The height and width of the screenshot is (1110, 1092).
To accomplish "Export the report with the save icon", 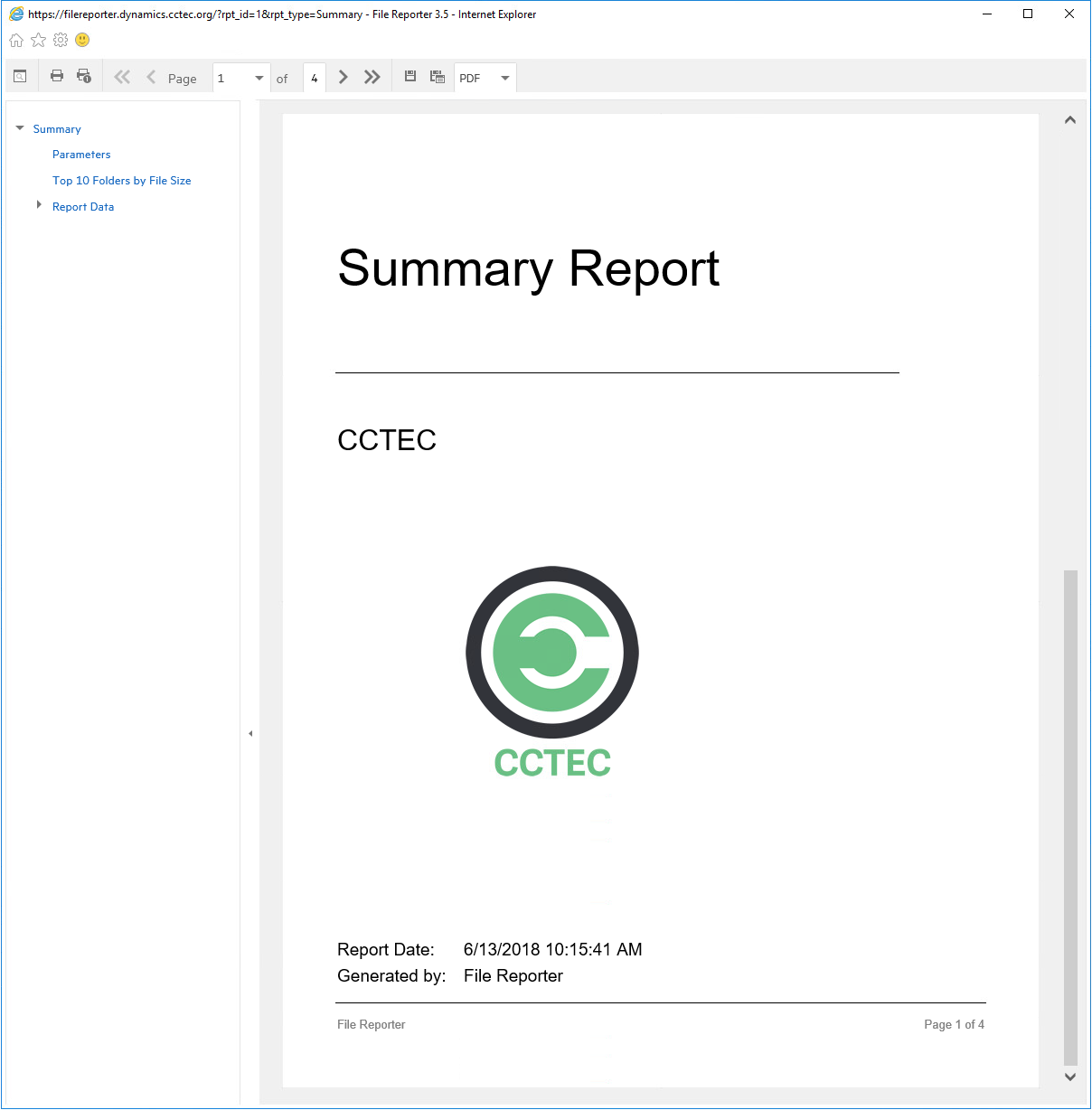I will coord(410,77).
